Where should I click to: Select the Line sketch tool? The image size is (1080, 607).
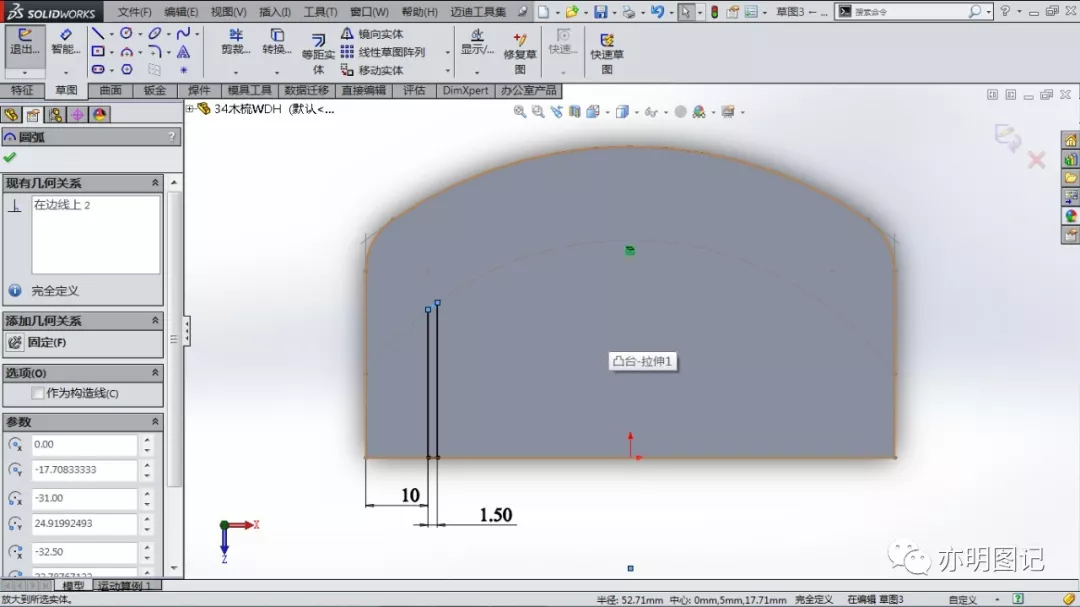click(x=98, y=33)
